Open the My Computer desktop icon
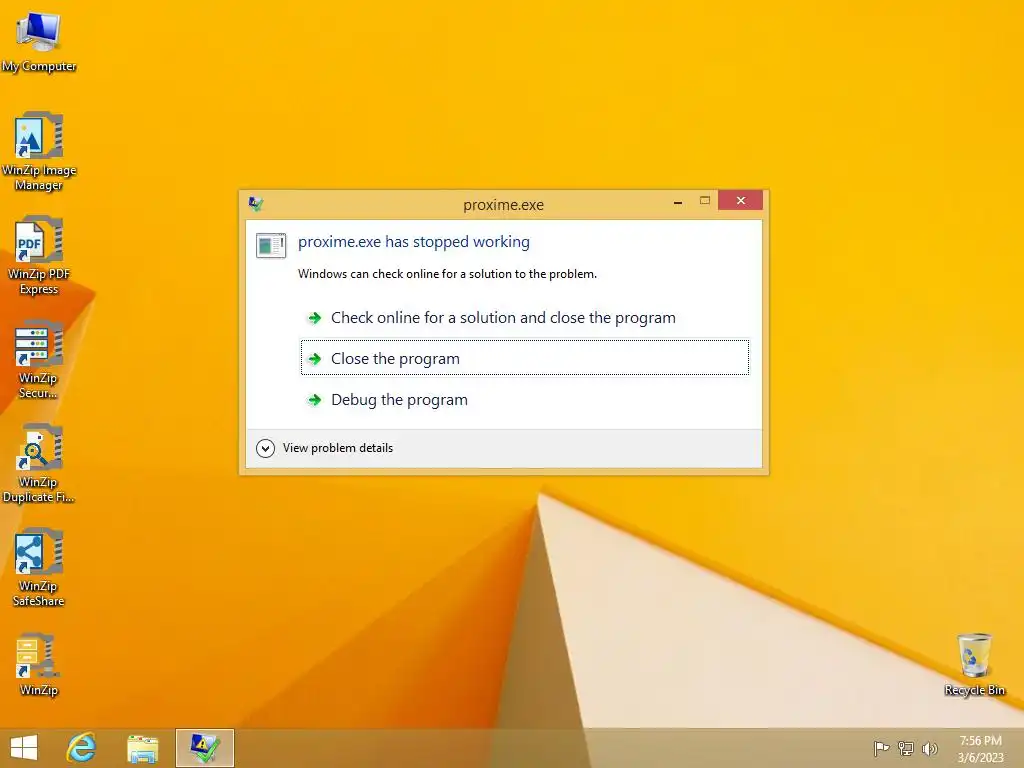Viewport: 1024px width, 768px height. (x=39, y=42)
